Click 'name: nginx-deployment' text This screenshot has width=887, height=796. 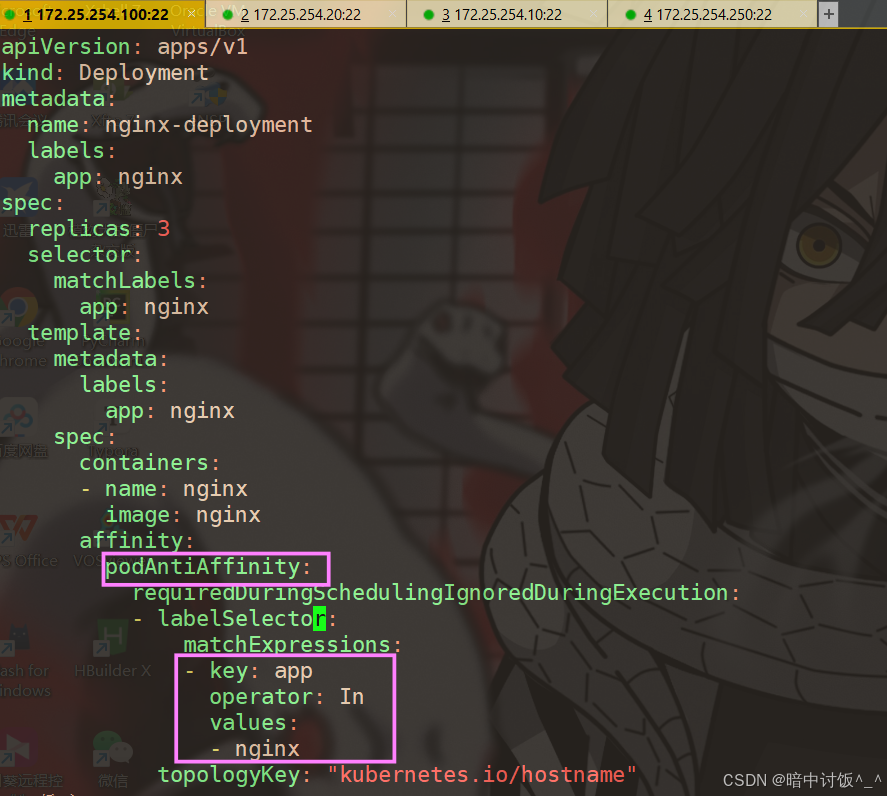point(170,125)
